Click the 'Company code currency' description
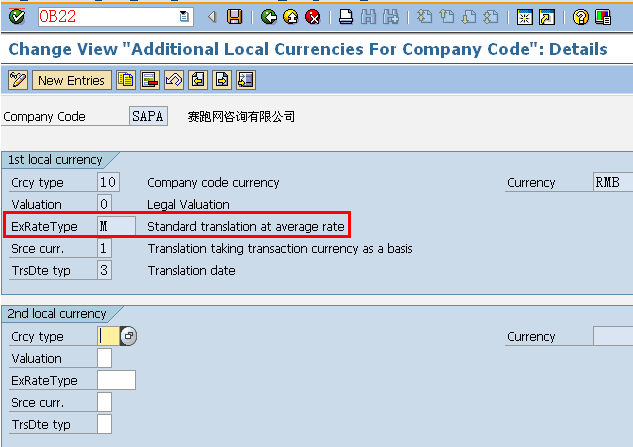Screen dimensions: 633x447 (213, 183)
